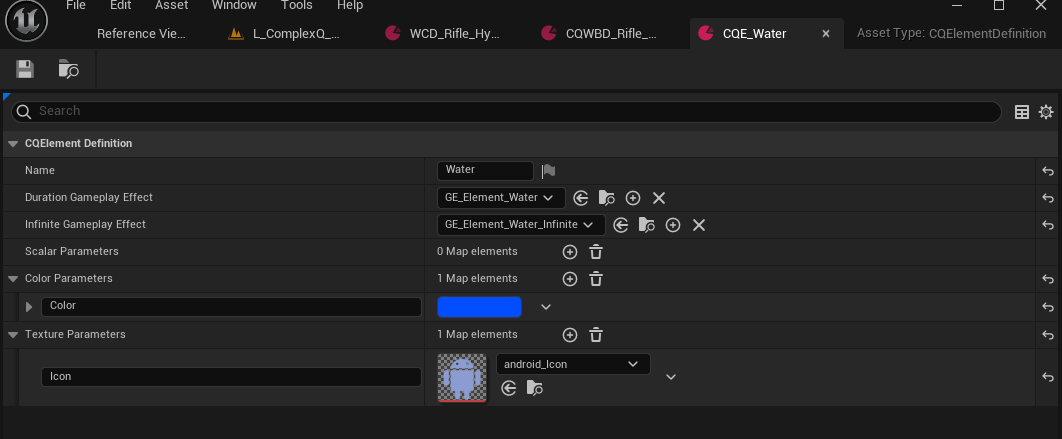
Task: Collapse the Texture Parameters section
Action: (x=13, y=335)
